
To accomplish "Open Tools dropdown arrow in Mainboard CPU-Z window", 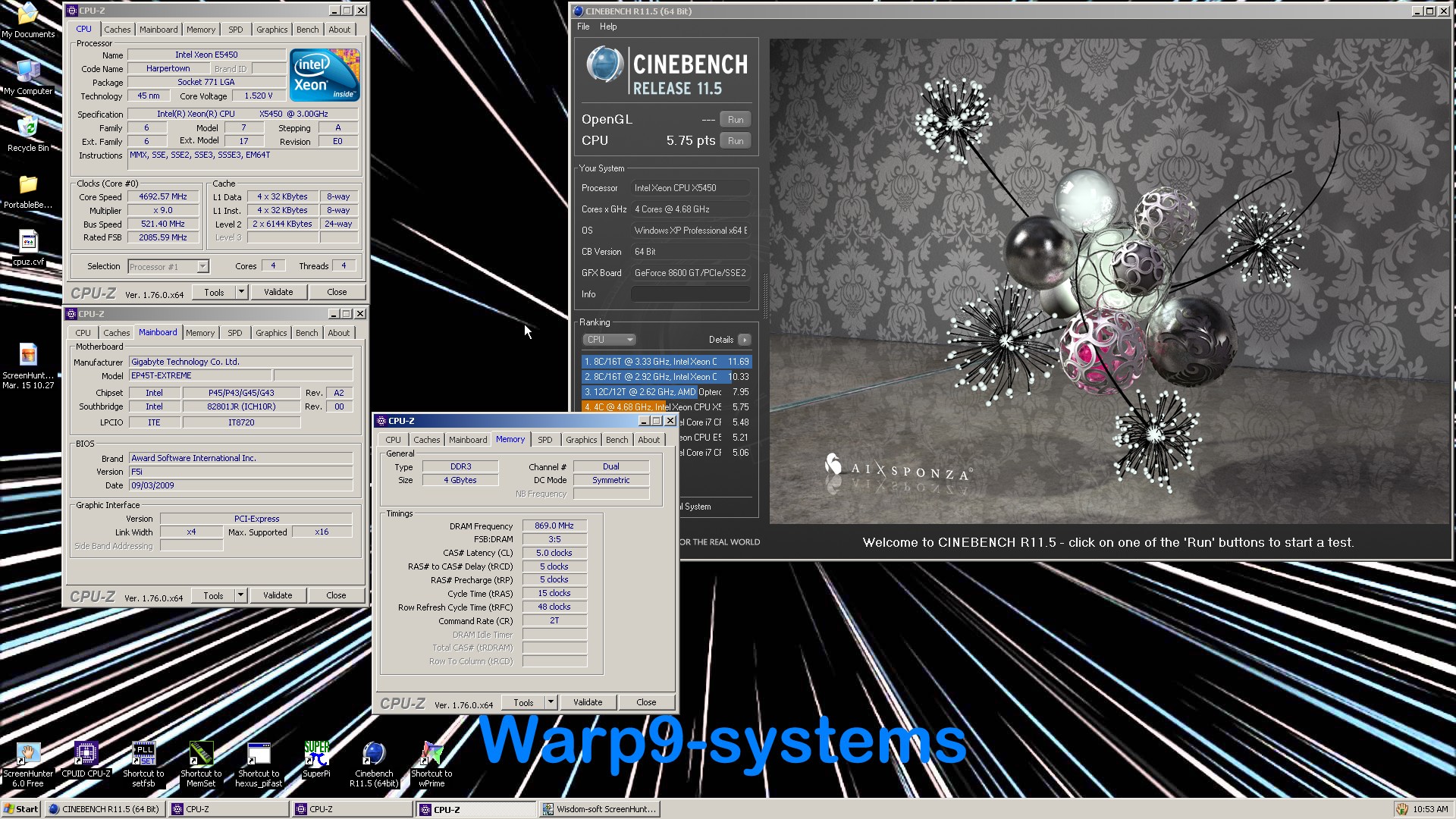I will click(x=240, y=595).
